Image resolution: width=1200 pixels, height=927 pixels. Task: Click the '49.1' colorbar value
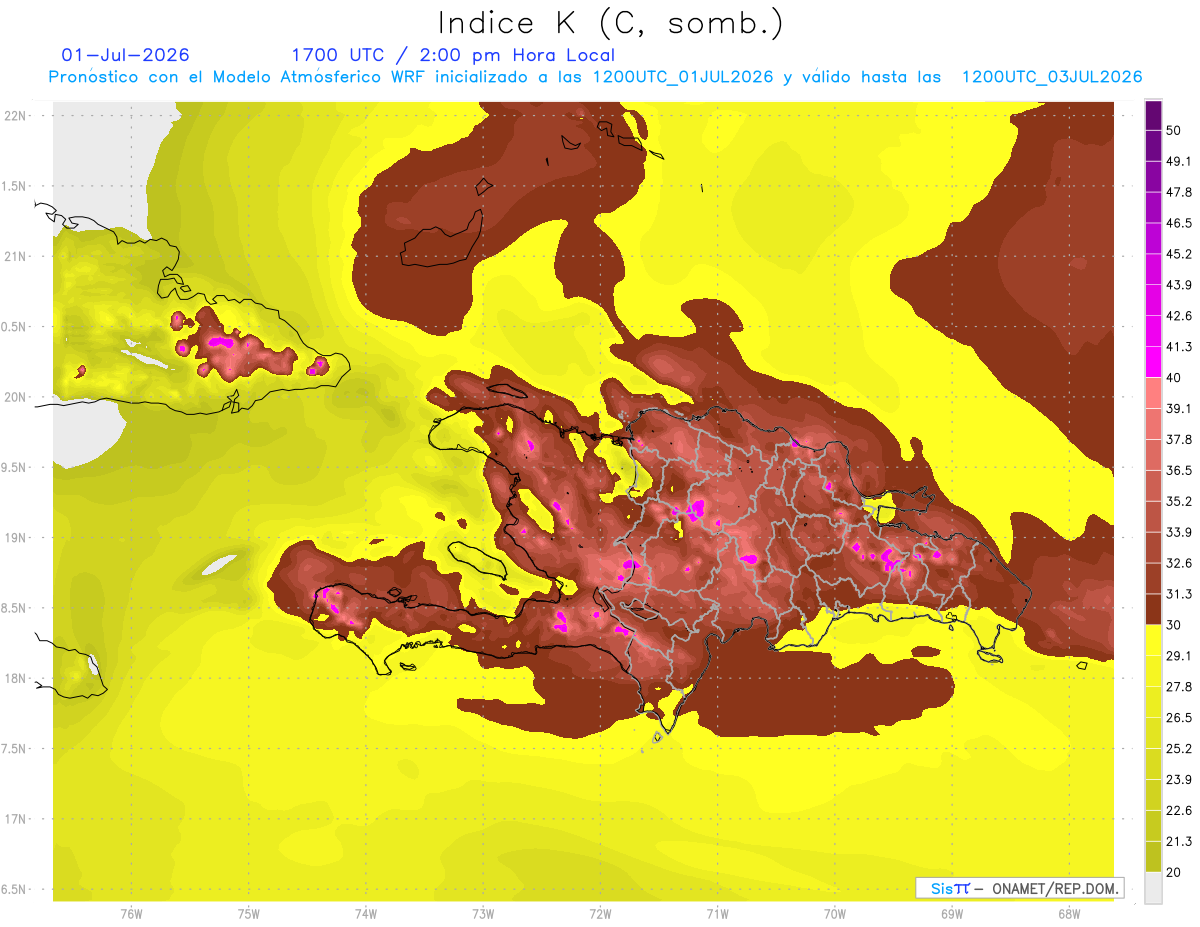tap(1180, 161)
